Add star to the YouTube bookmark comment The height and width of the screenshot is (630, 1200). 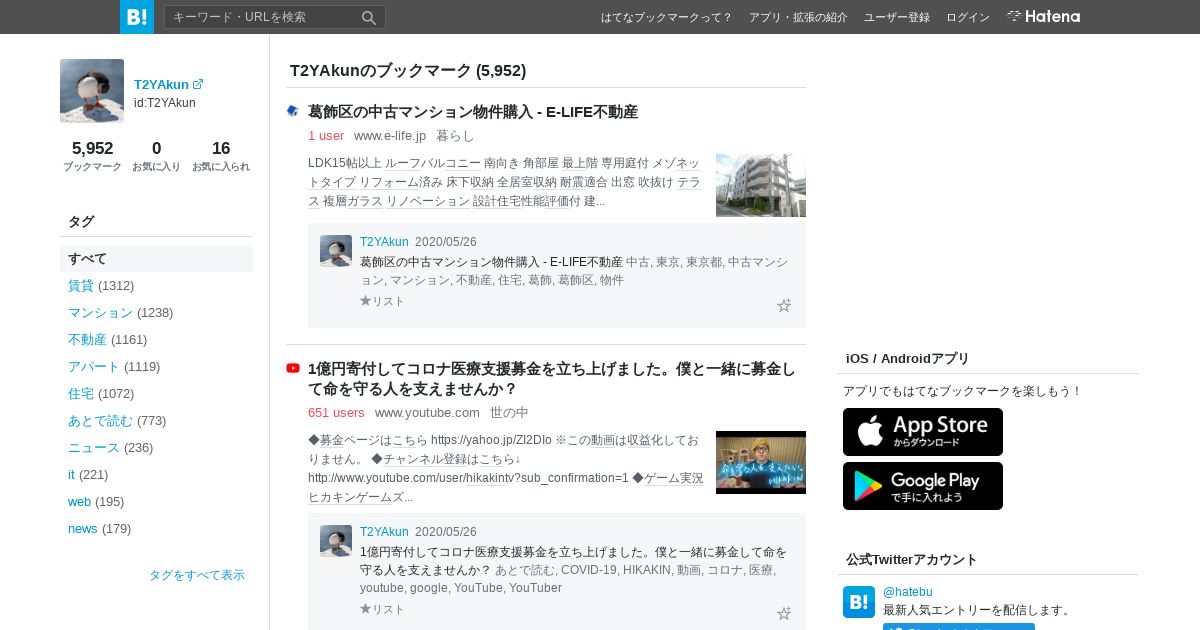784,613
